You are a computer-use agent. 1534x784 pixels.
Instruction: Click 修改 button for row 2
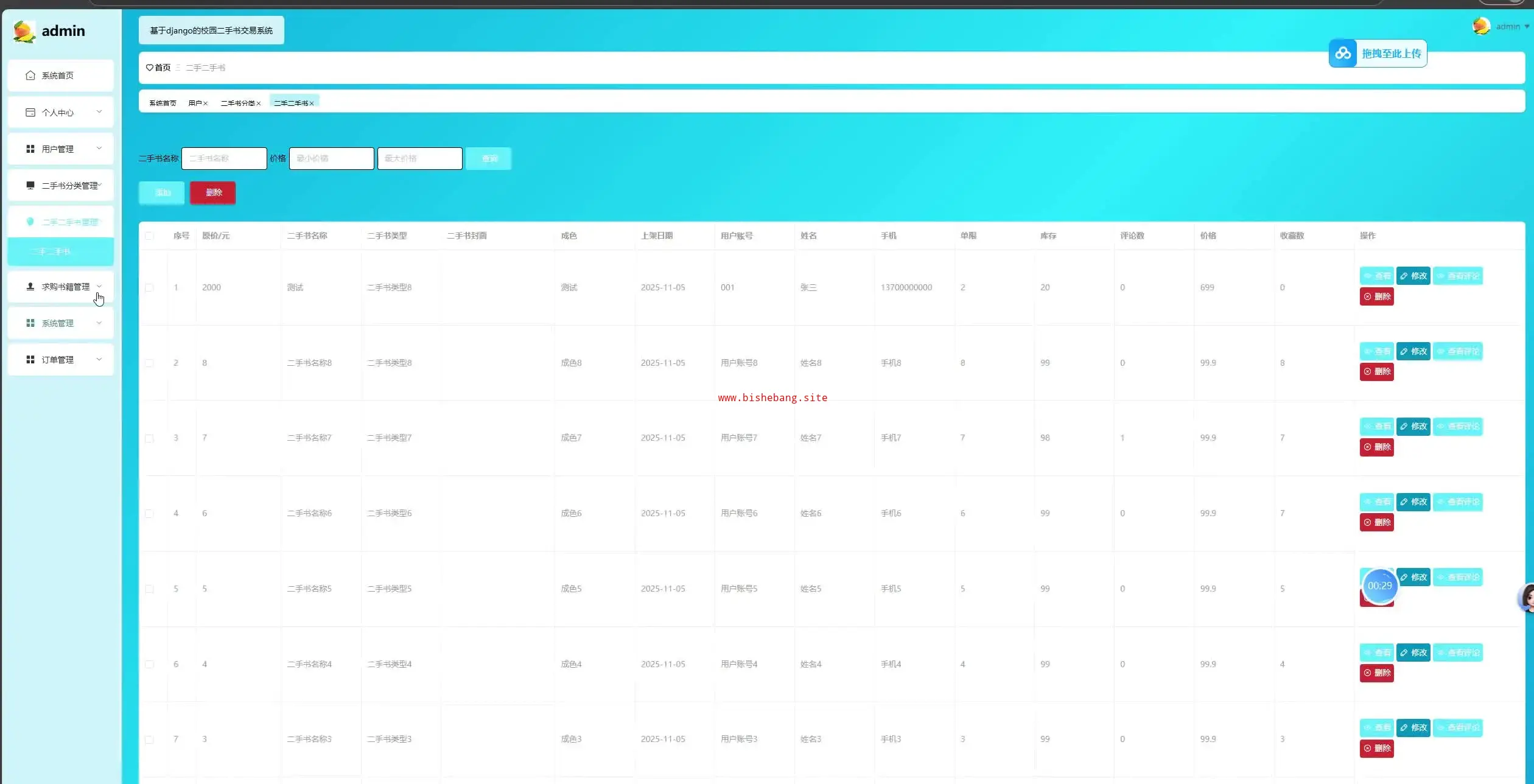click(x=1413, y=351)
